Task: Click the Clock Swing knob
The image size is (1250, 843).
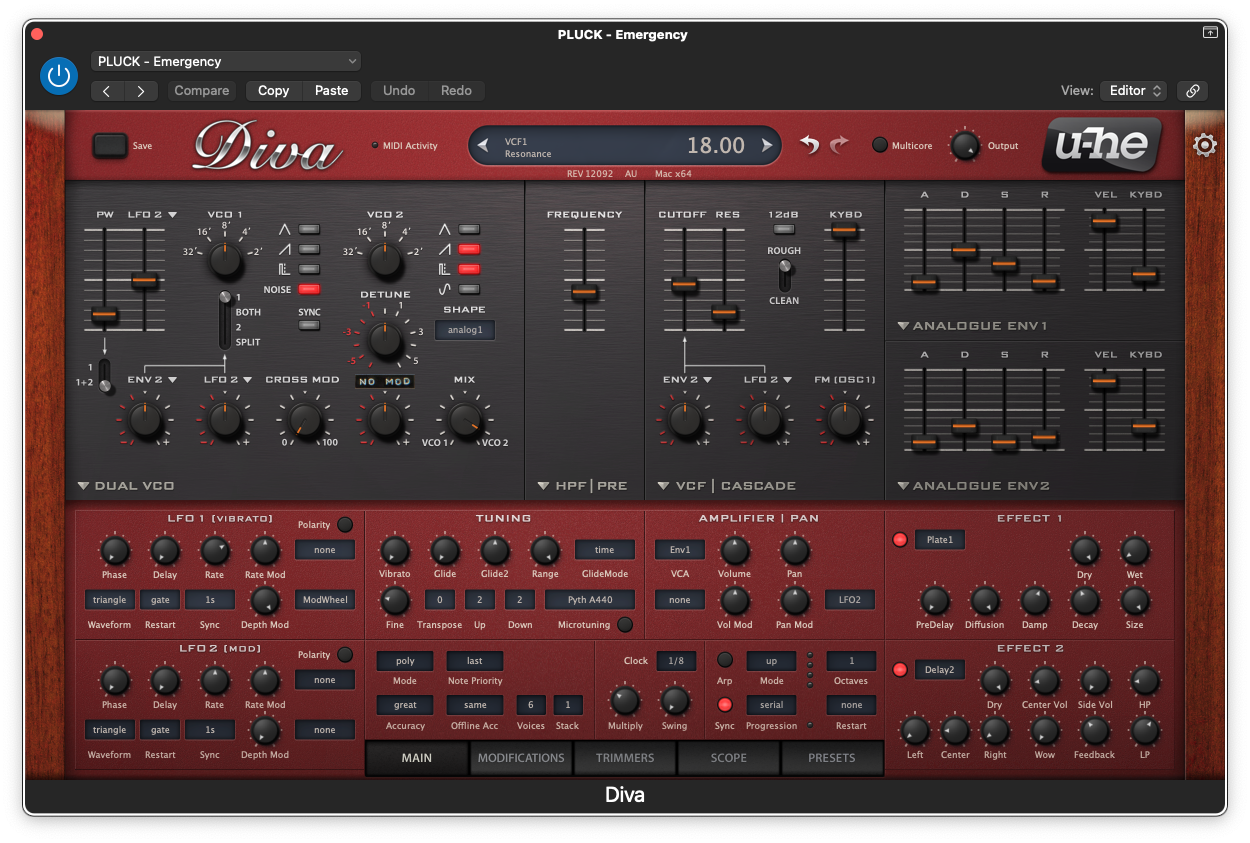Action: (675, 700)
